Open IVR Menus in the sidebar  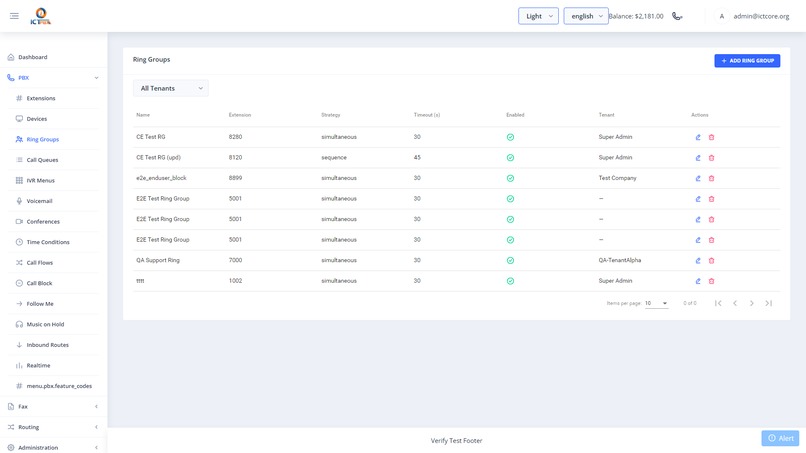(40, 180)
